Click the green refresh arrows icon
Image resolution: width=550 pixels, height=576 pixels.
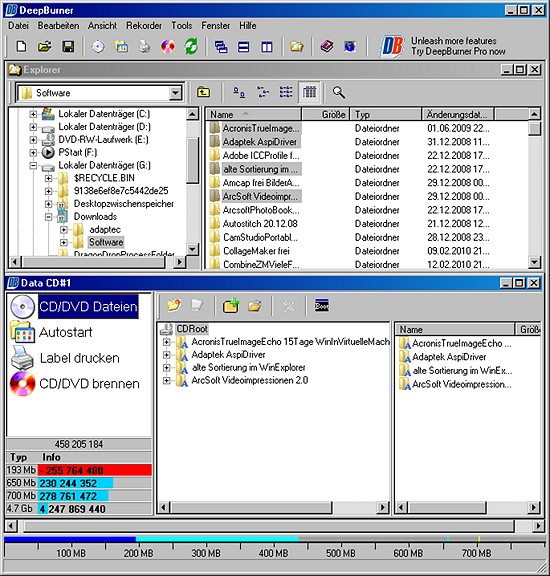[191, 47]
